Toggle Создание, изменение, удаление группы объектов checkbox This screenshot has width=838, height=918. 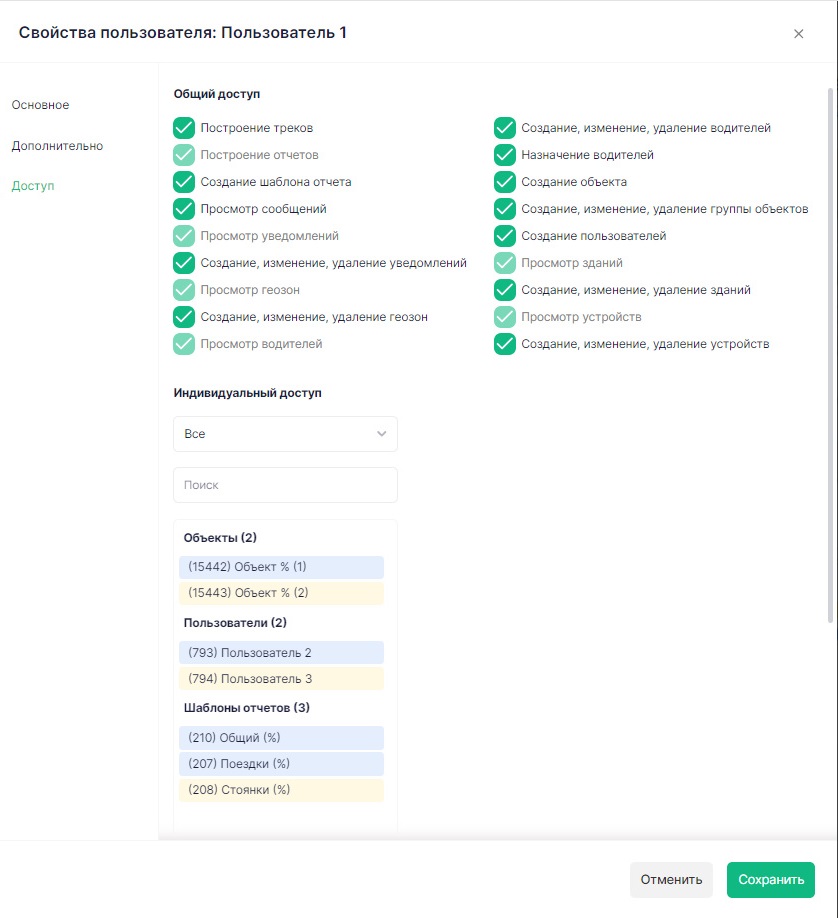(505, 208)
